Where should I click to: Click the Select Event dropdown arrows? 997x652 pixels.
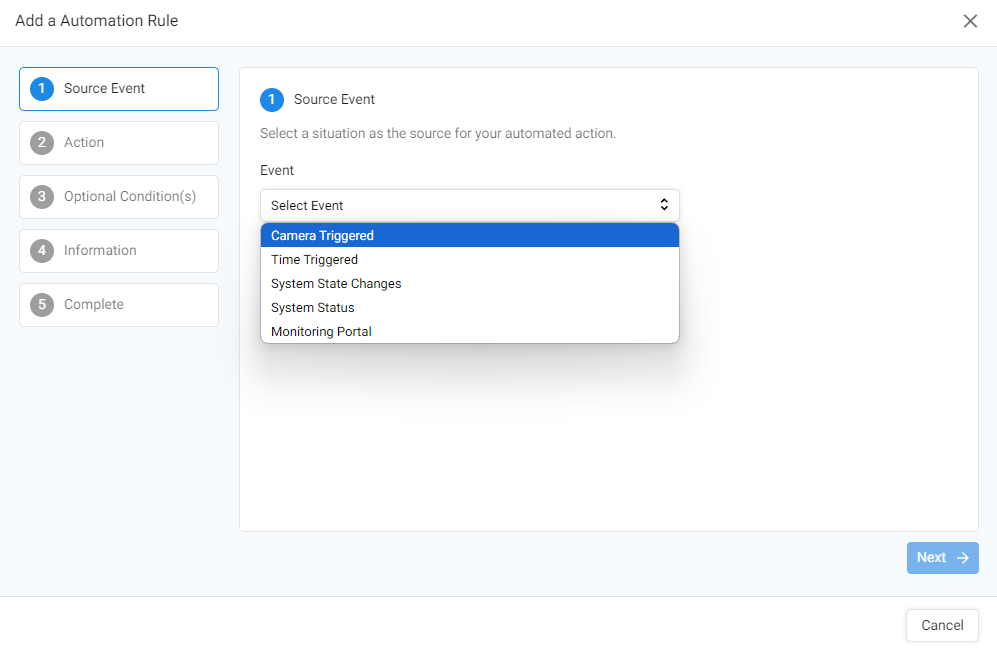[x=664, y=204]
